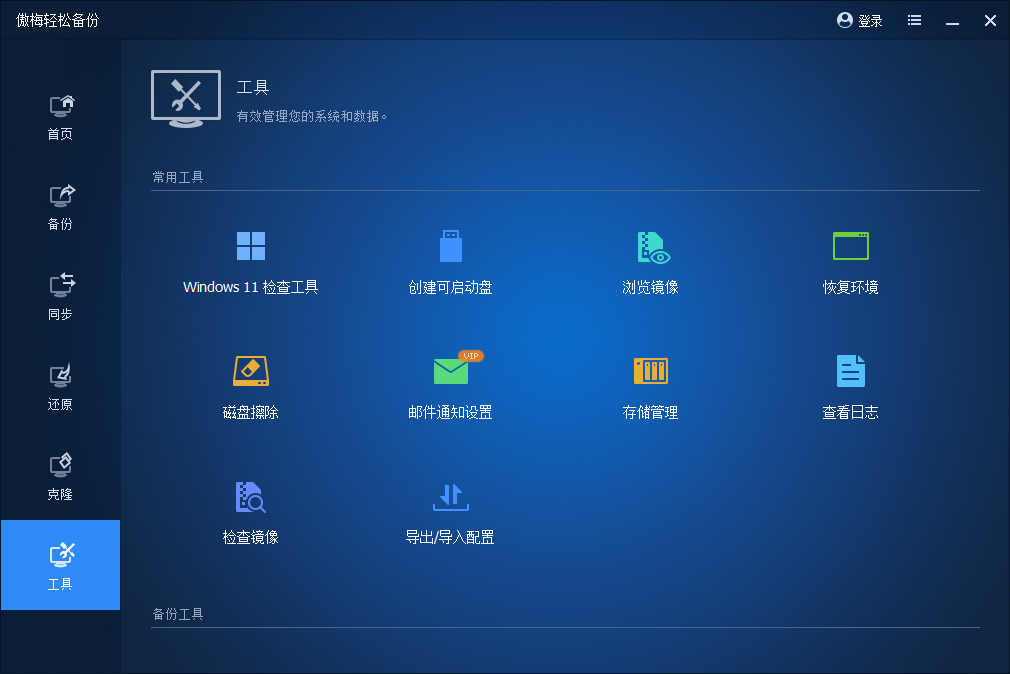Switch to the 备份 page
The height and width of the screenshot is (674, 1010).
click(59, 205)
